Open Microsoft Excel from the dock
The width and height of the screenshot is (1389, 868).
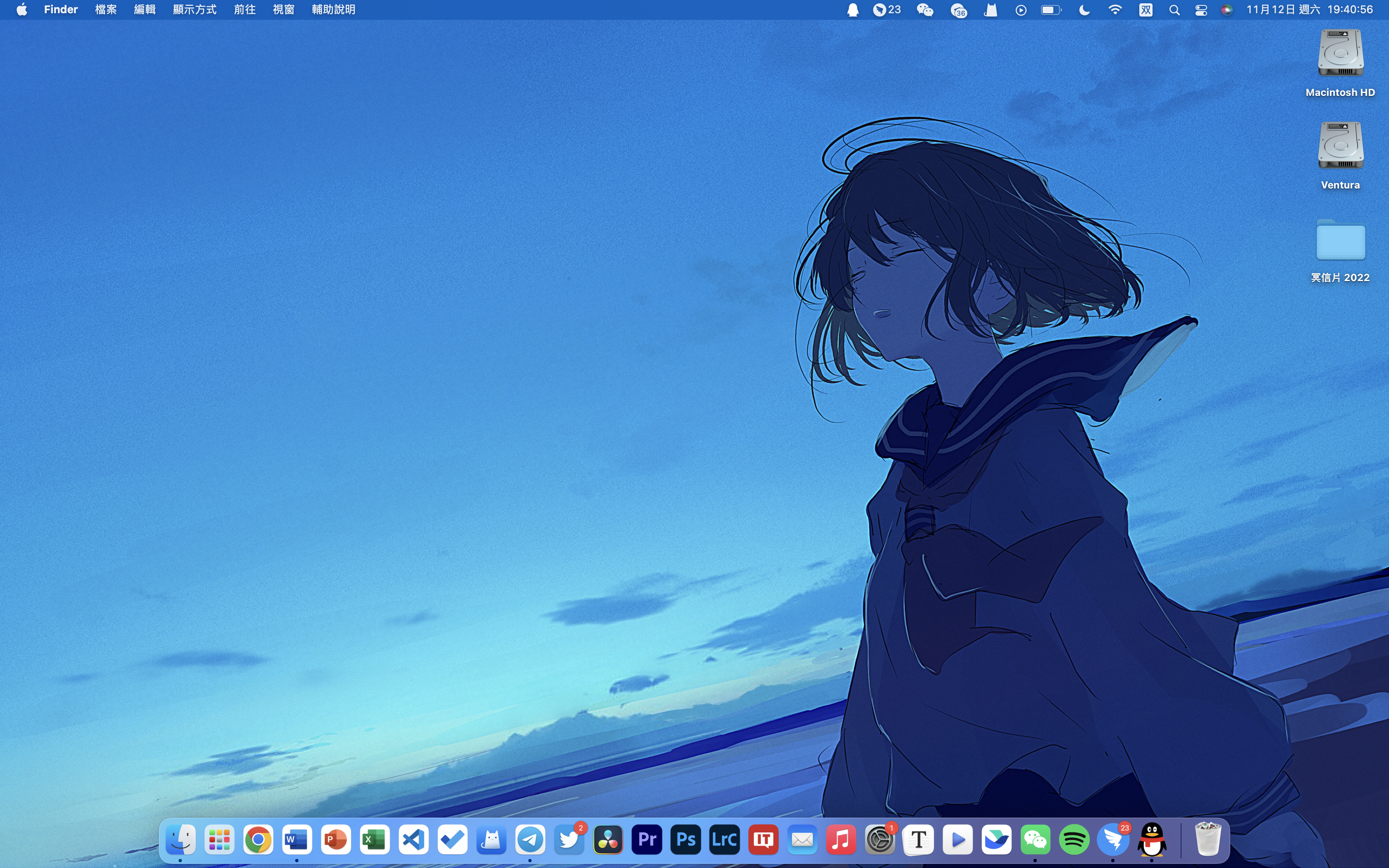click(375, 840)
